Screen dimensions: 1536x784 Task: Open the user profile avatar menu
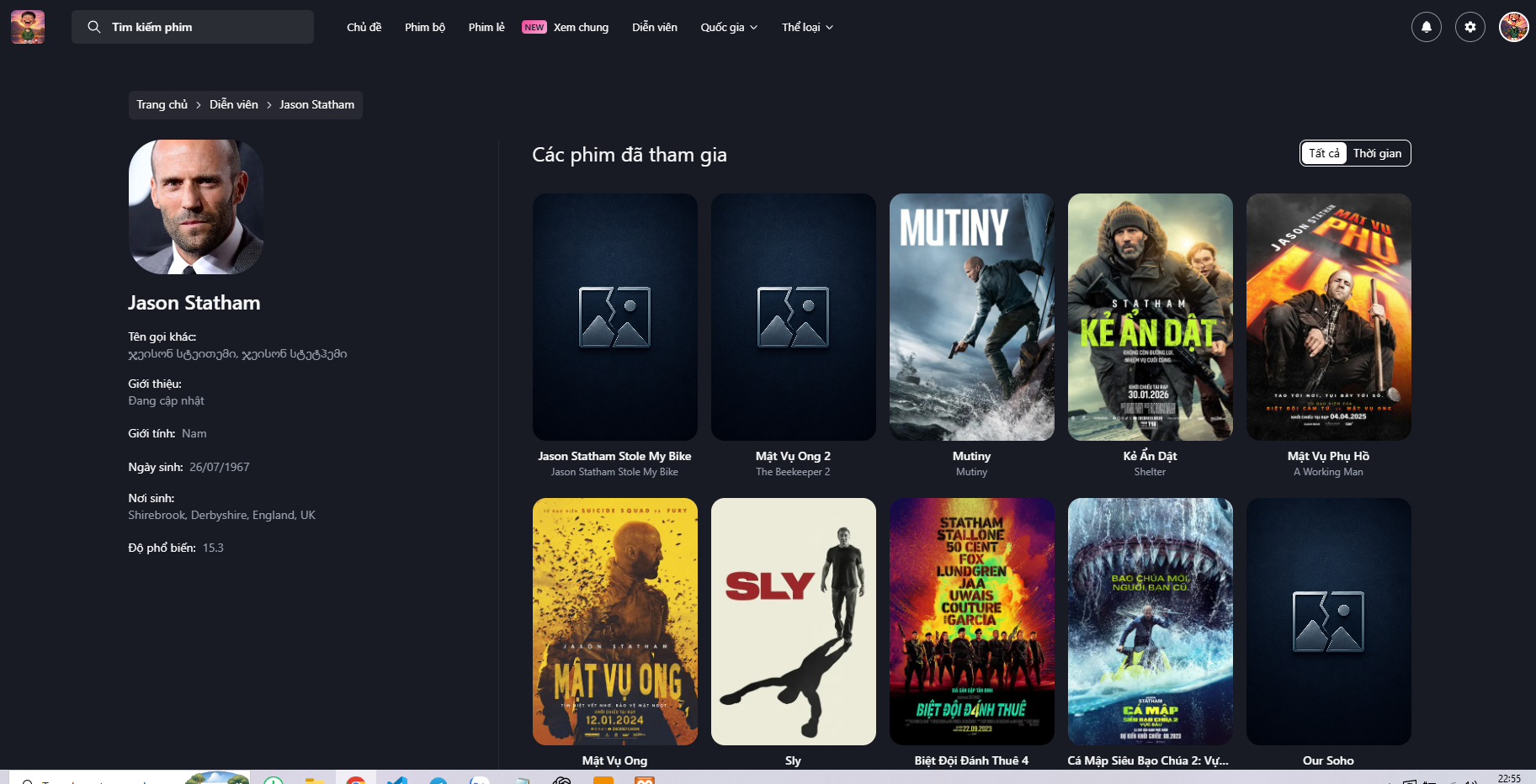[1514, 27]
